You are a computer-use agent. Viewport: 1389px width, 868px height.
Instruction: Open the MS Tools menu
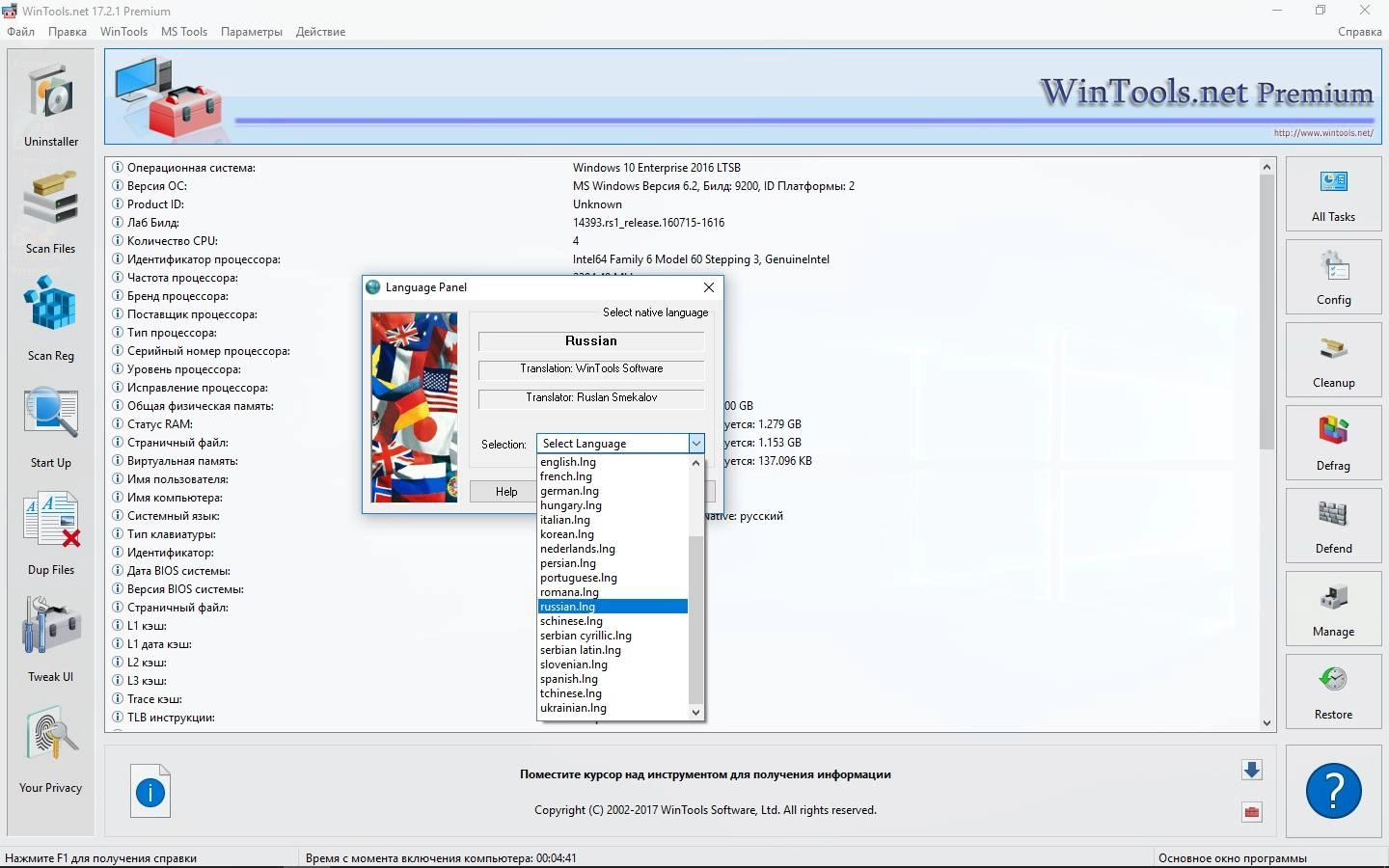coord(184,31)
